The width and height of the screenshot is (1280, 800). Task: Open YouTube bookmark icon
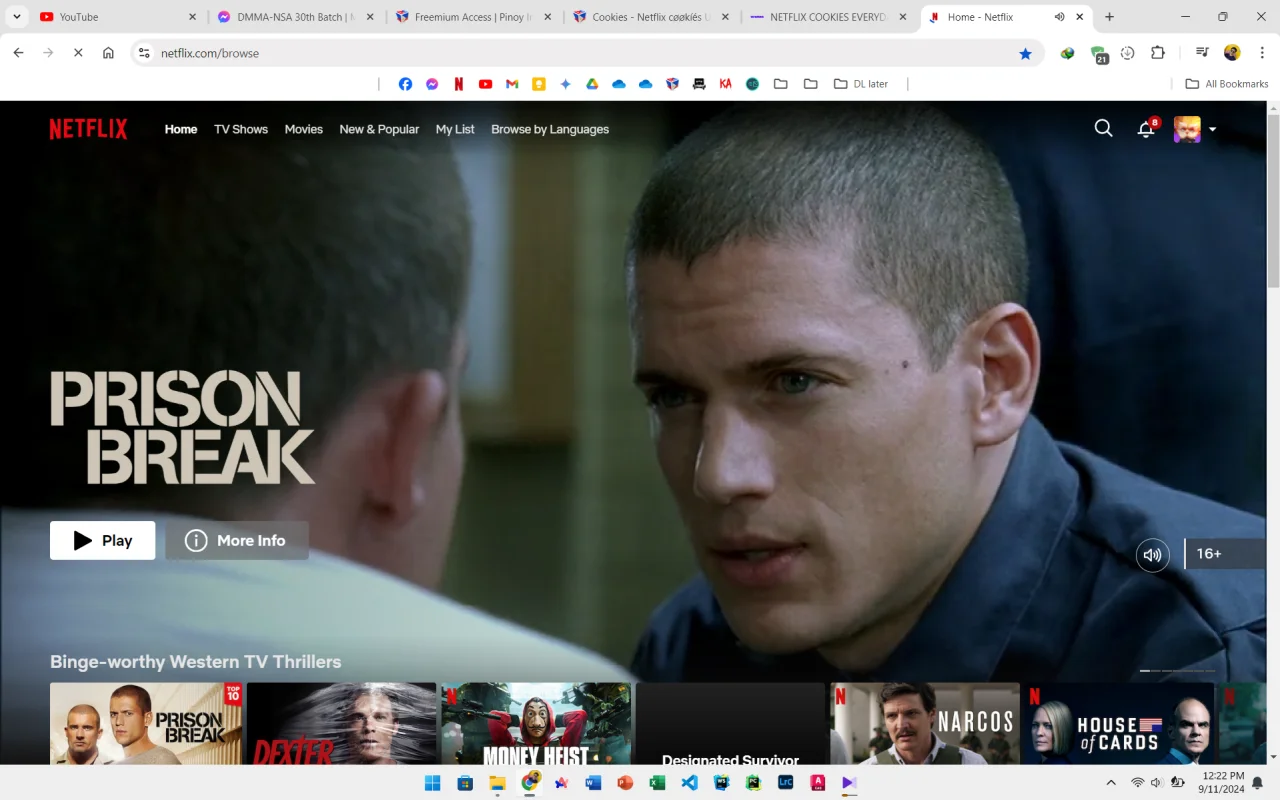[x=485, y=84]
